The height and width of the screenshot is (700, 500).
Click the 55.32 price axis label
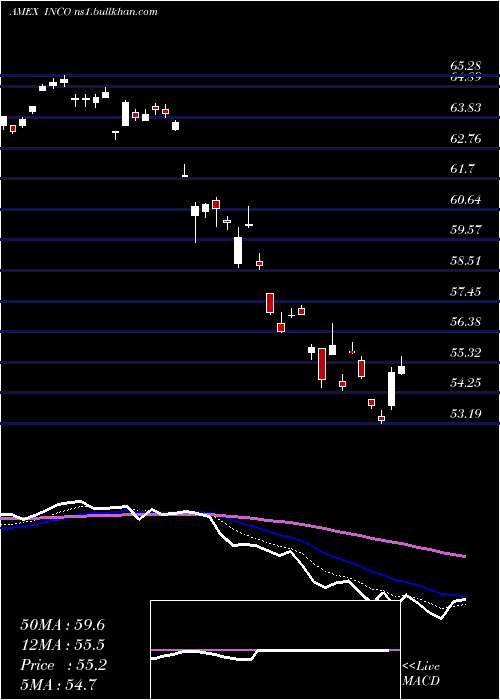(x=466, y=353)
